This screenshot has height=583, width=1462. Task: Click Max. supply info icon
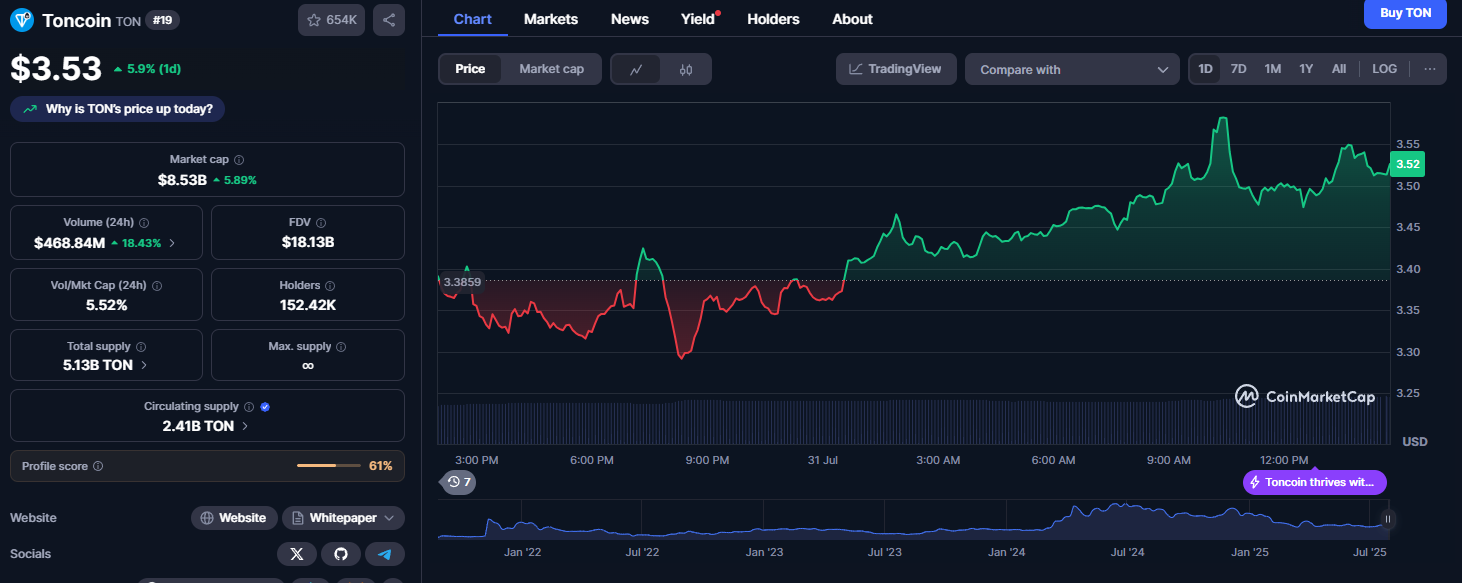[341, 347]
